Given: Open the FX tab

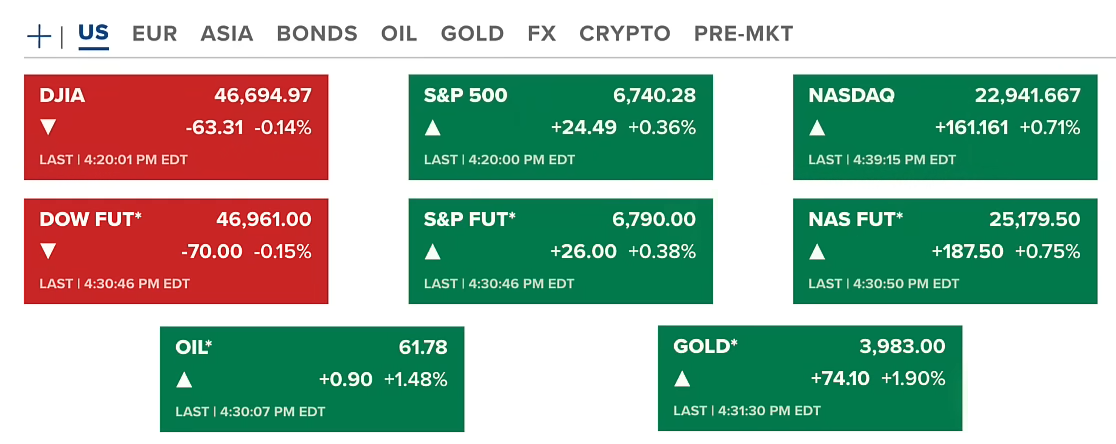Looking at the screenshot, I should coord(542,34).
